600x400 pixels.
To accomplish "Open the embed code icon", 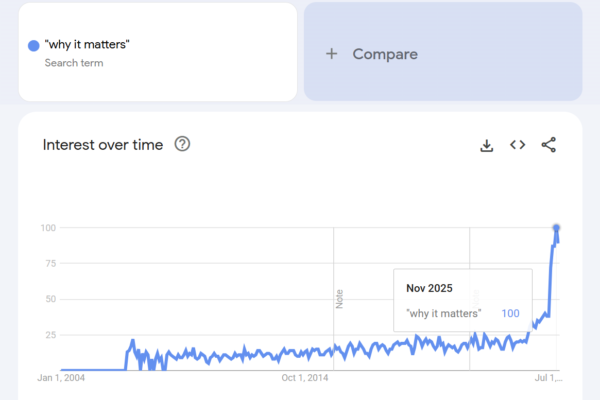I will point(517,145).
